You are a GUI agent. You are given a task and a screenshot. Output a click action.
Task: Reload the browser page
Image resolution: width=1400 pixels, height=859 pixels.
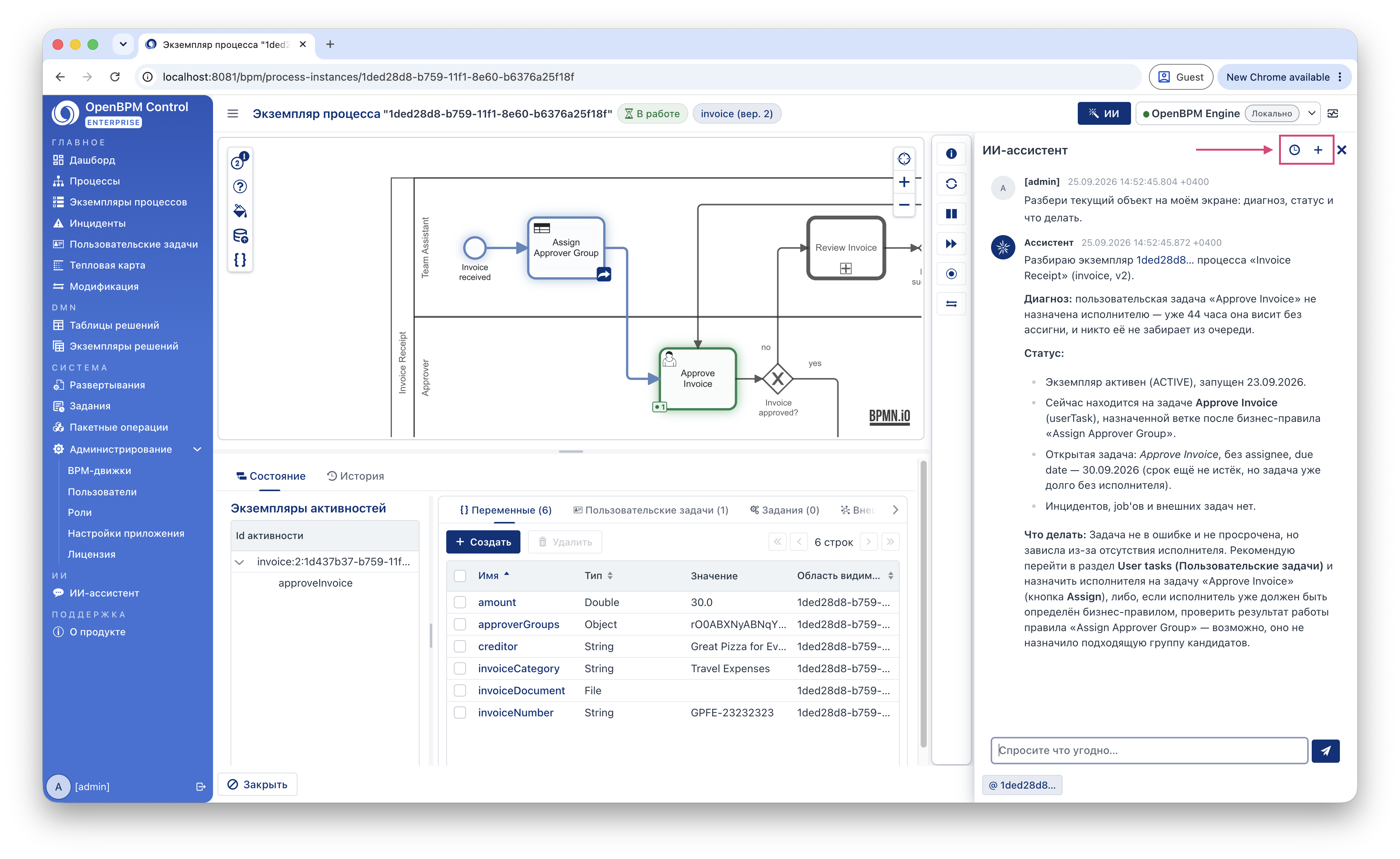(115, 77)
